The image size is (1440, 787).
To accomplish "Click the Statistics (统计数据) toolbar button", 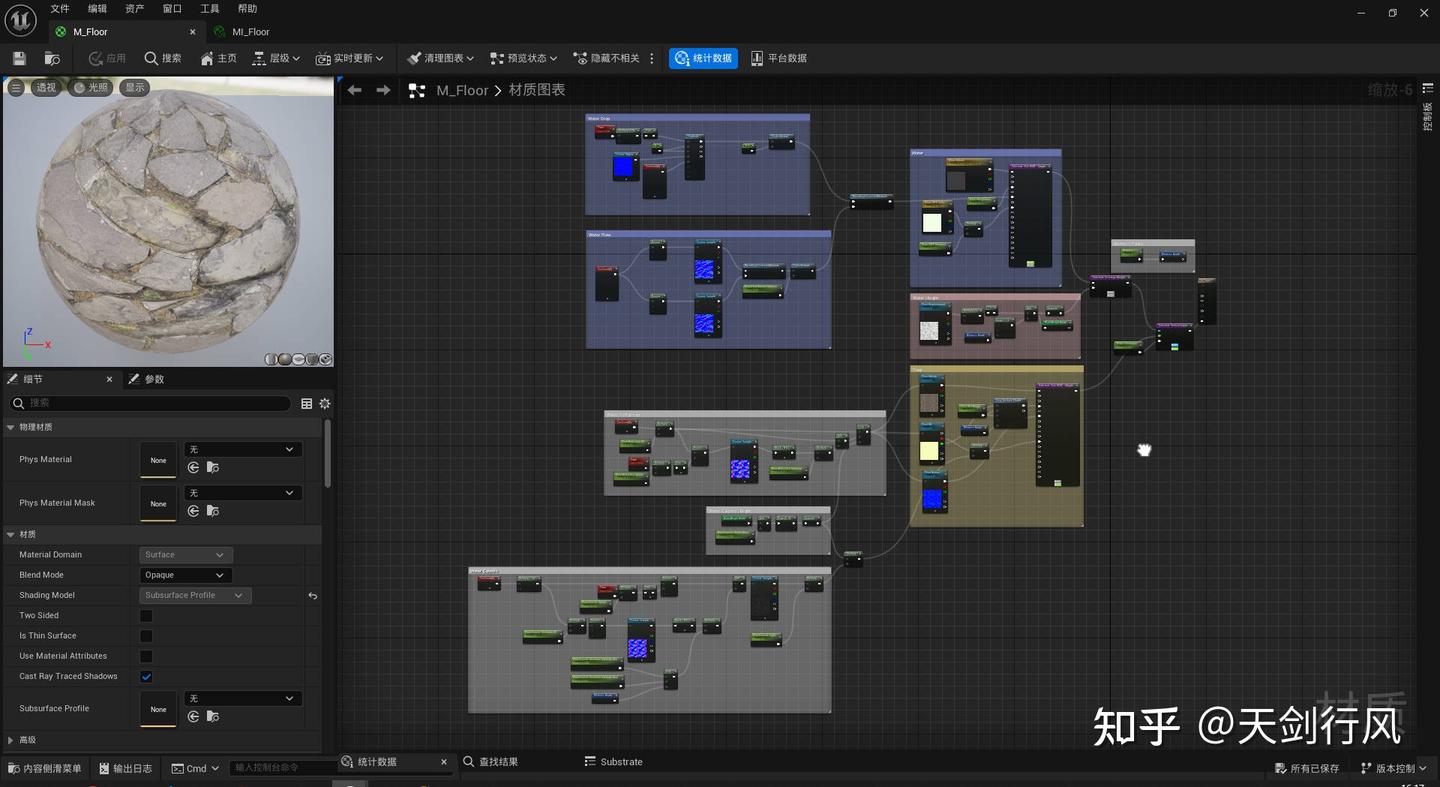I will pos(702,58).
